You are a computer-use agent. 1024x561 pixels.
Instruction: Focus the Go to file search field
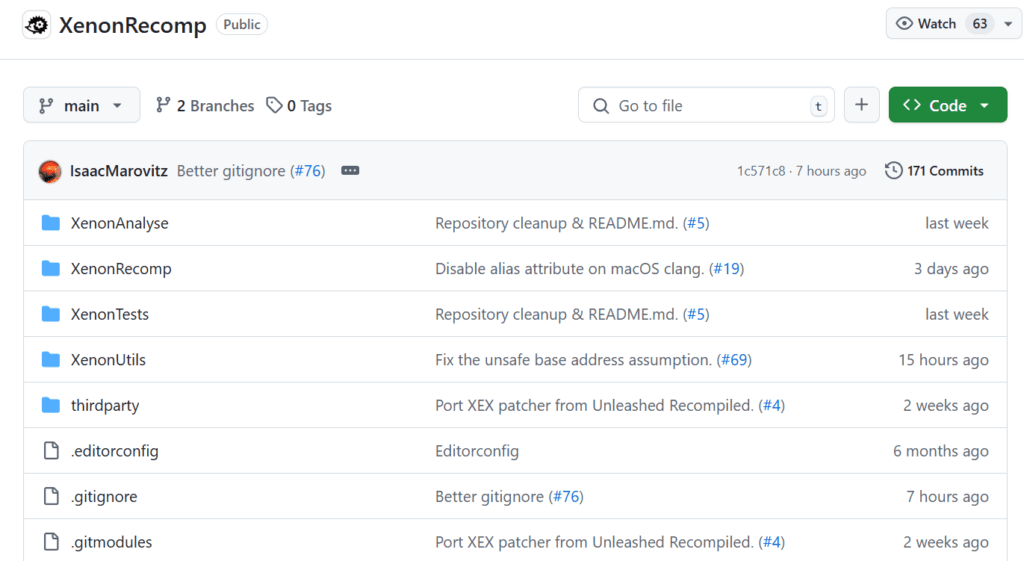coord(706,105)
